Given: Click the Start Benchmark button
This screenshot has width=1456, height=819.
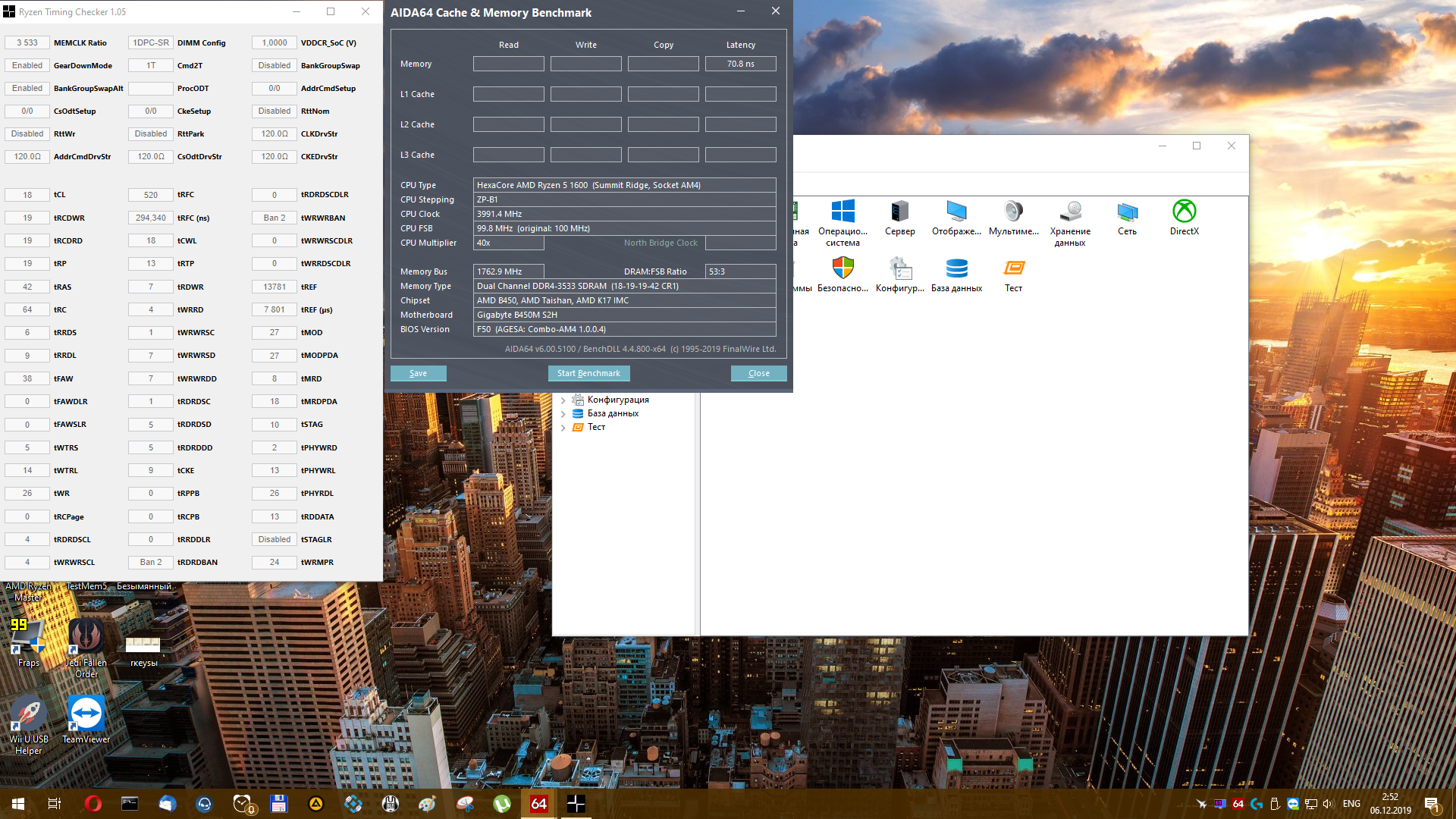Looking at the screenshot, I should [x=588, y=373].
